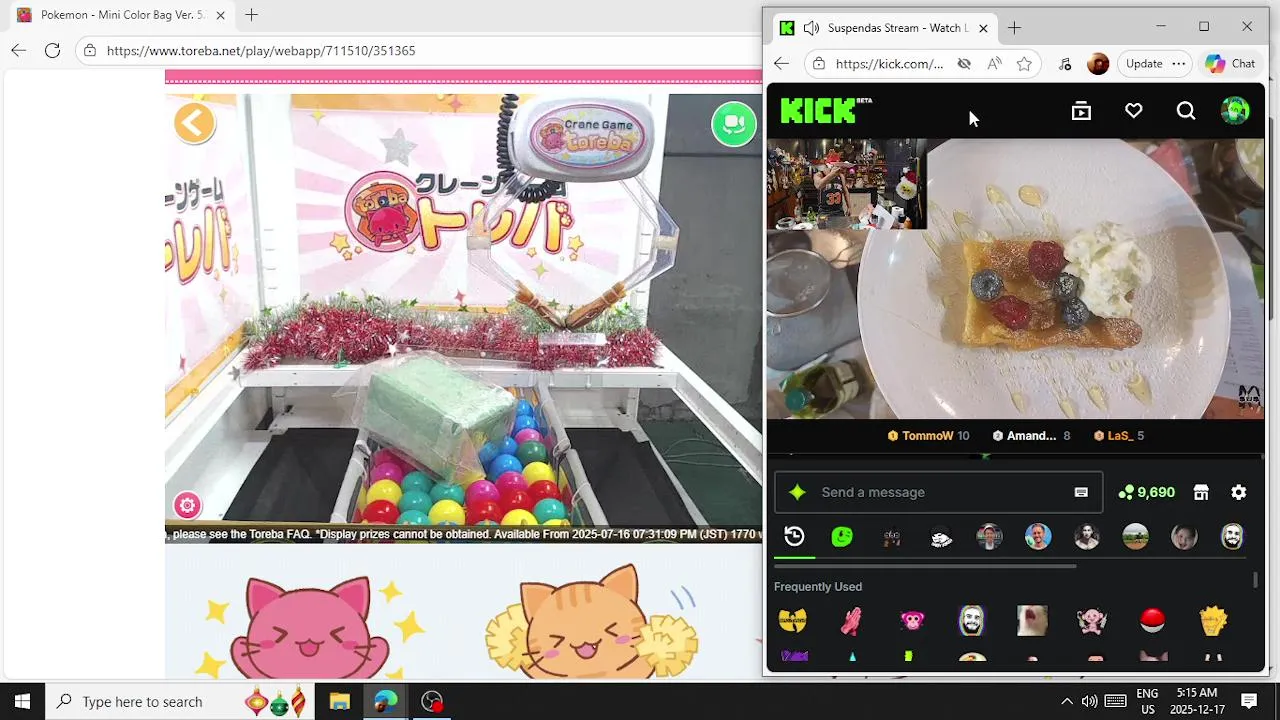Click Amand... in the leaderboard

coord(1031,436)
